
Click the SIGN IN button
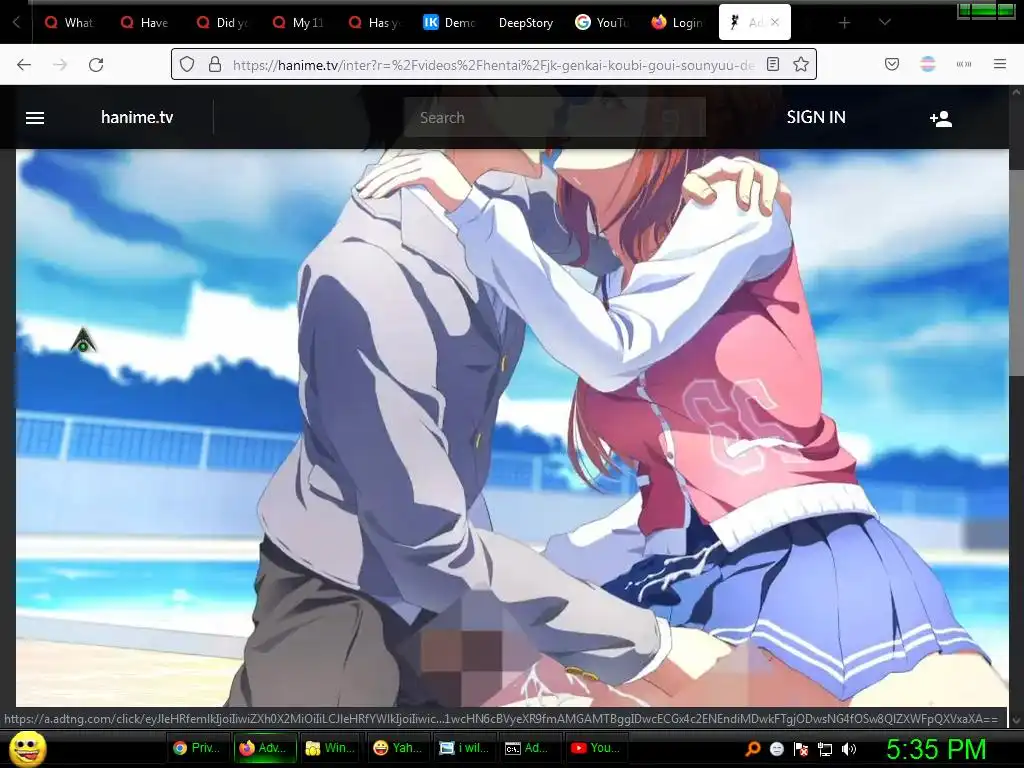(816, 118)
